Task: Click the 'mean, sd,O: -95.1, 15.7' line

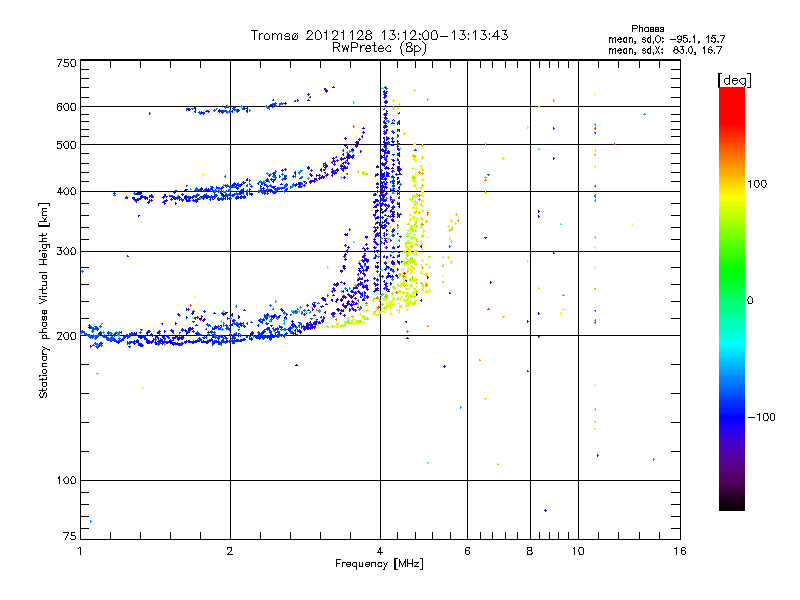Action: tap(666, 39)
